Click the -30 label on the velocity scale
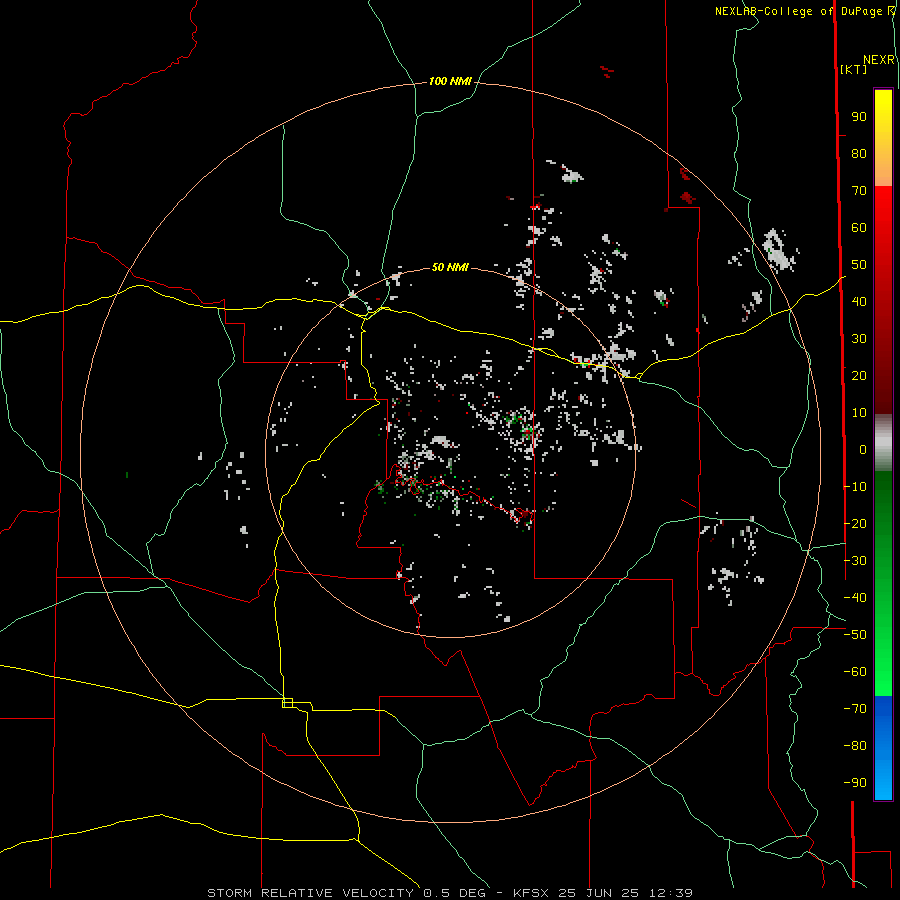This screenshot has height=900, width=900. (x=855, y=561)
